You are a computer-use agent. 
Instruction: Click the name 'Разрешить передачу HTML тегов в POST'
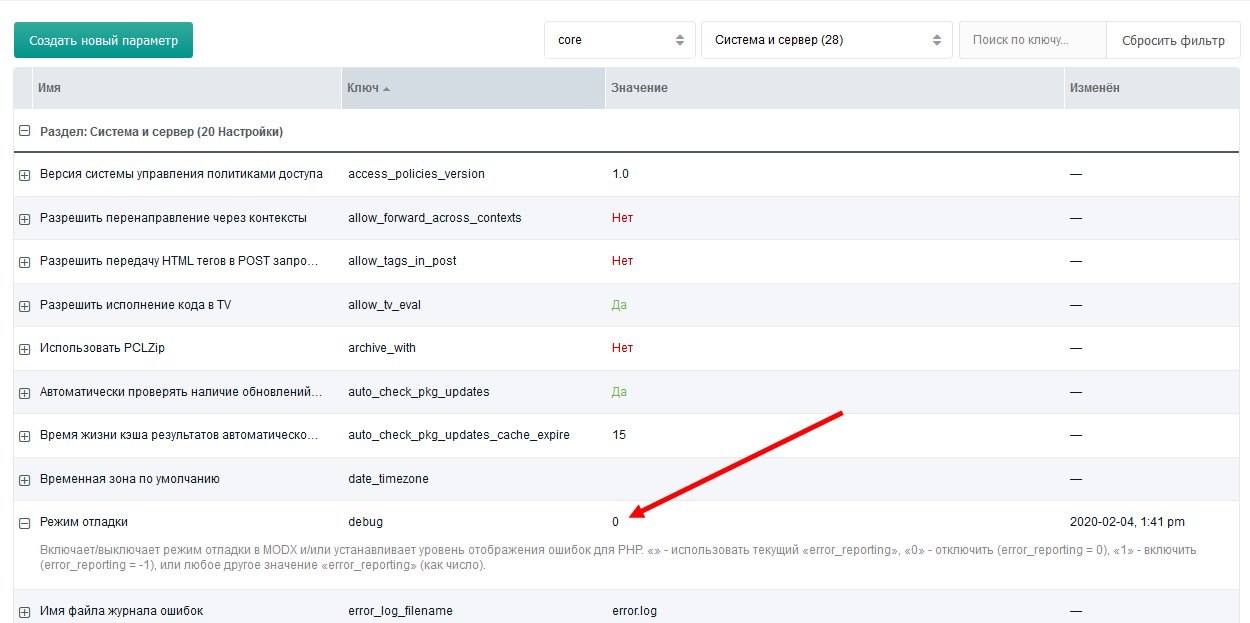click(181, 261)
